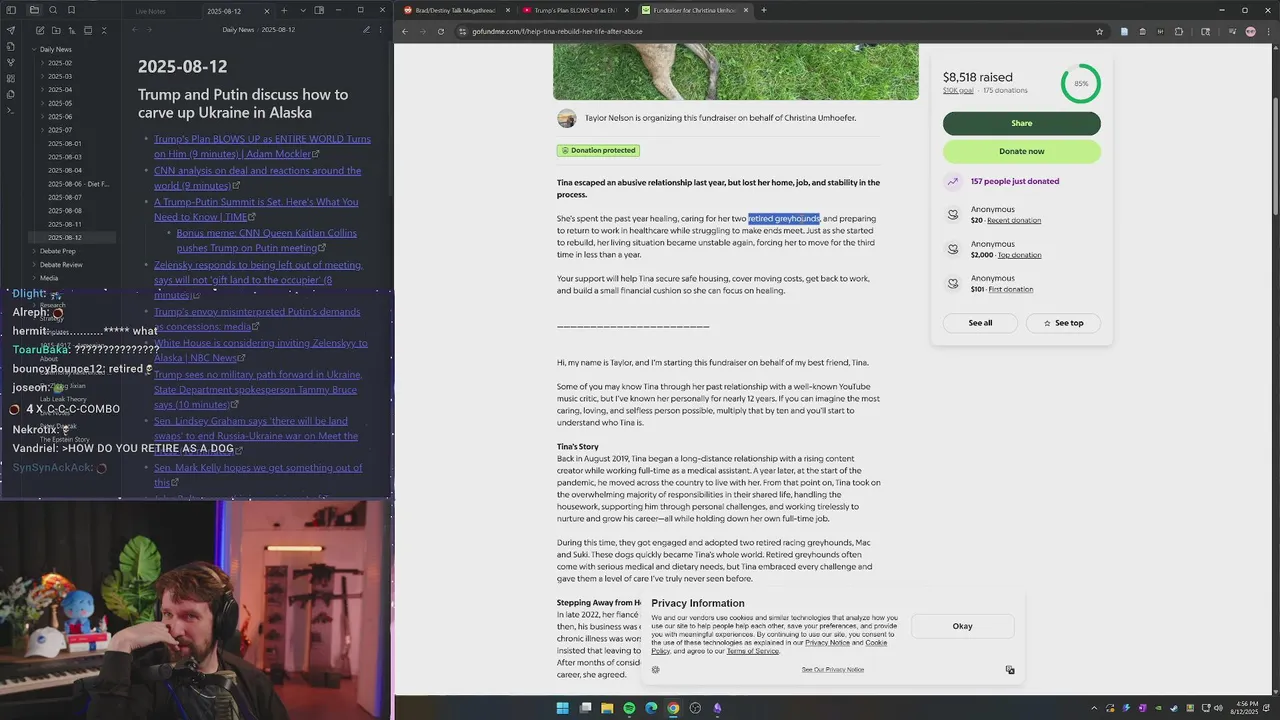Bookmark this page with the star icon
Viewport: 1280px width, 720px height.
(x=1099, y=31)
